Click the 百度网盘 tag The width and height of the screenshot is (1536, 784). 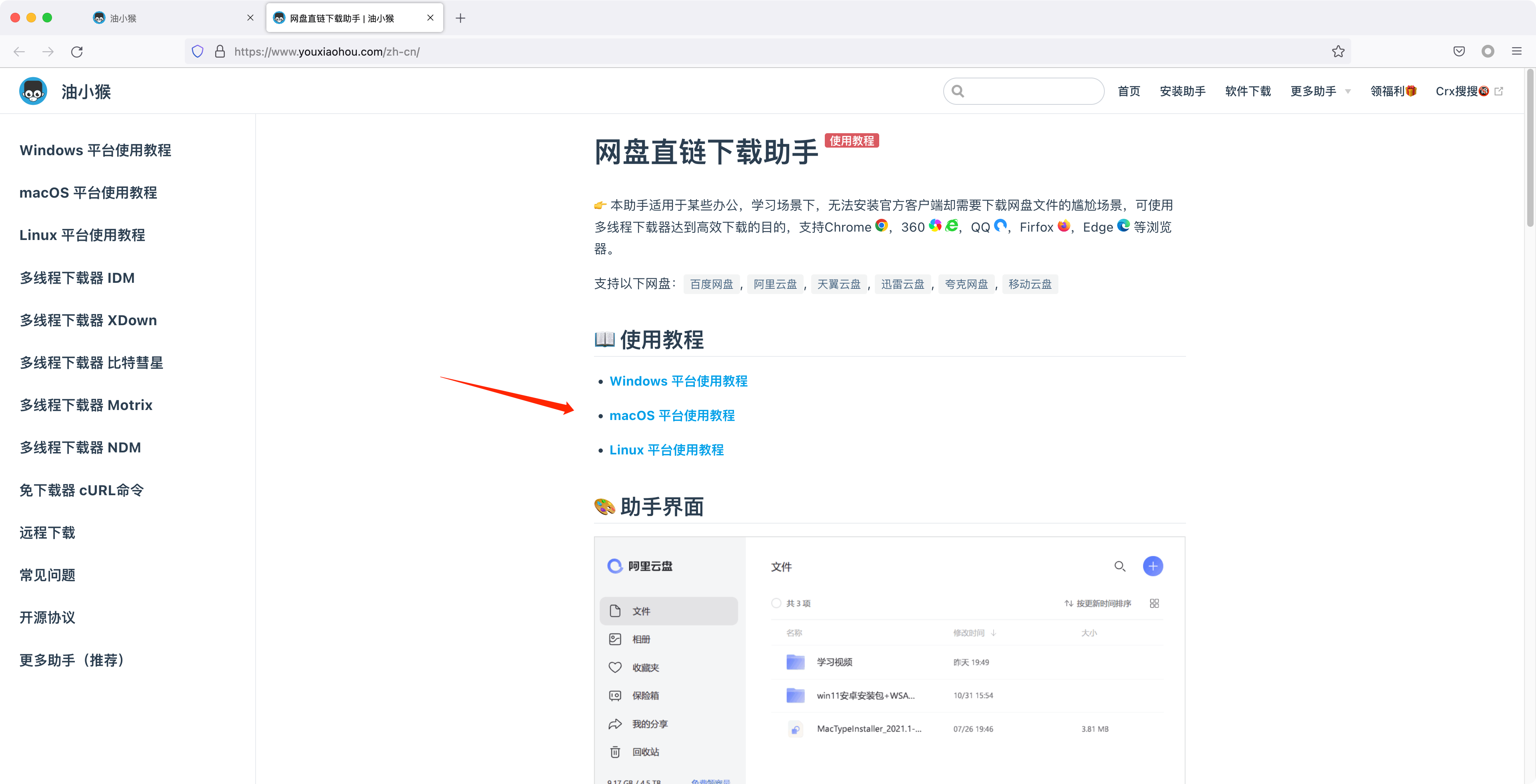click(x=711, y=284)
